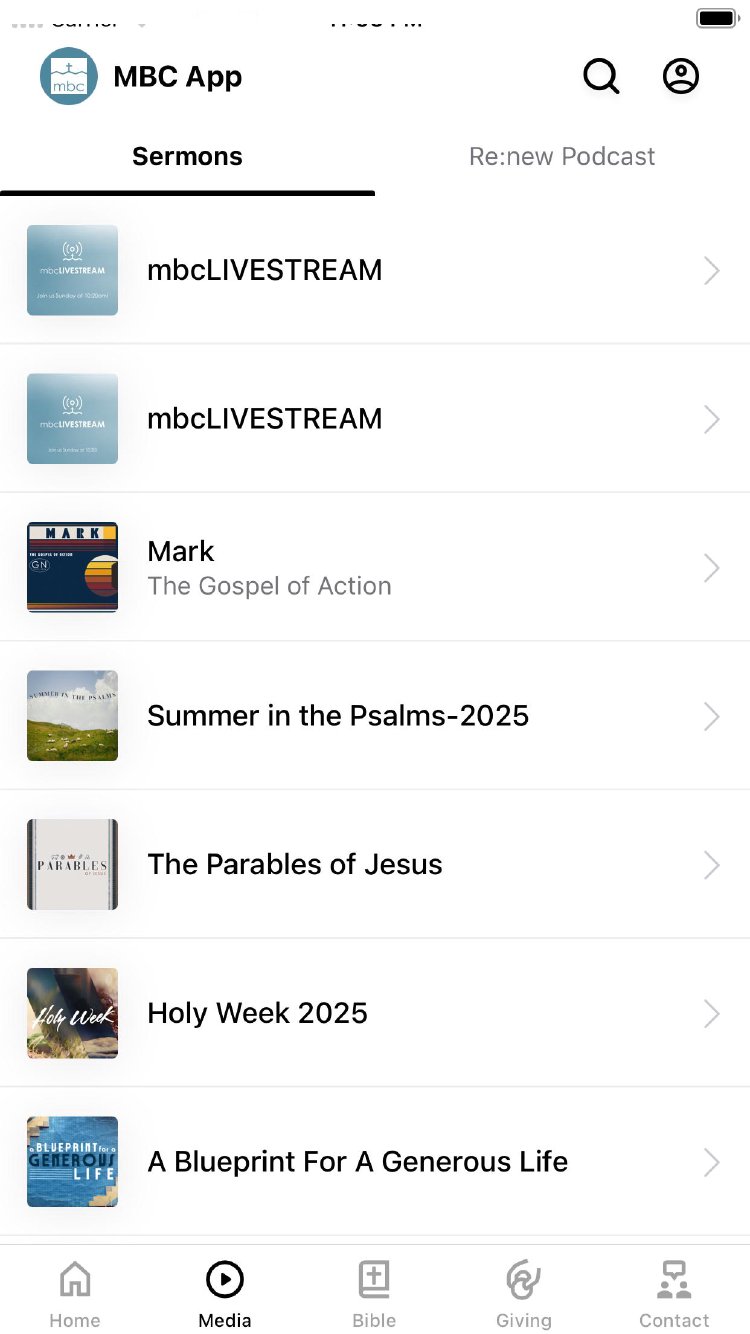
Task: Select the Media play icon
Action: pyautogui.click(x=225, y=1280)
